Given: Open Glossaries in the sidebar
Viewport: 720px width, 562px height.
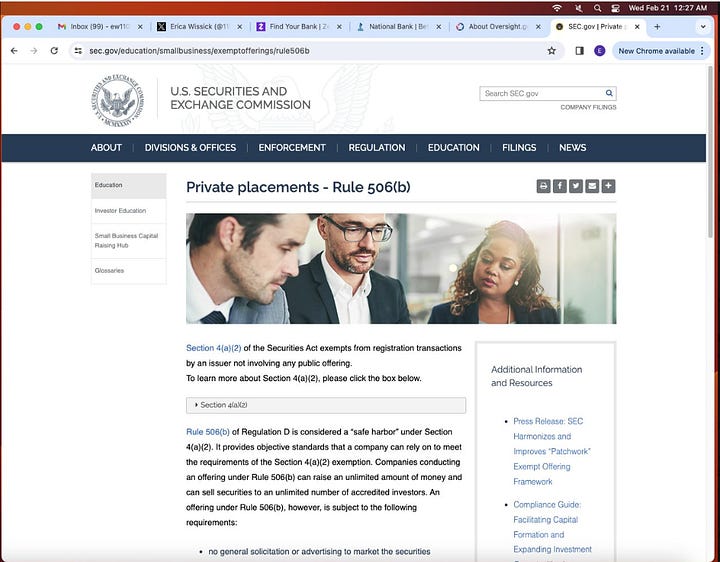Looking at the screenshot, I should click(x=129, y=271).
